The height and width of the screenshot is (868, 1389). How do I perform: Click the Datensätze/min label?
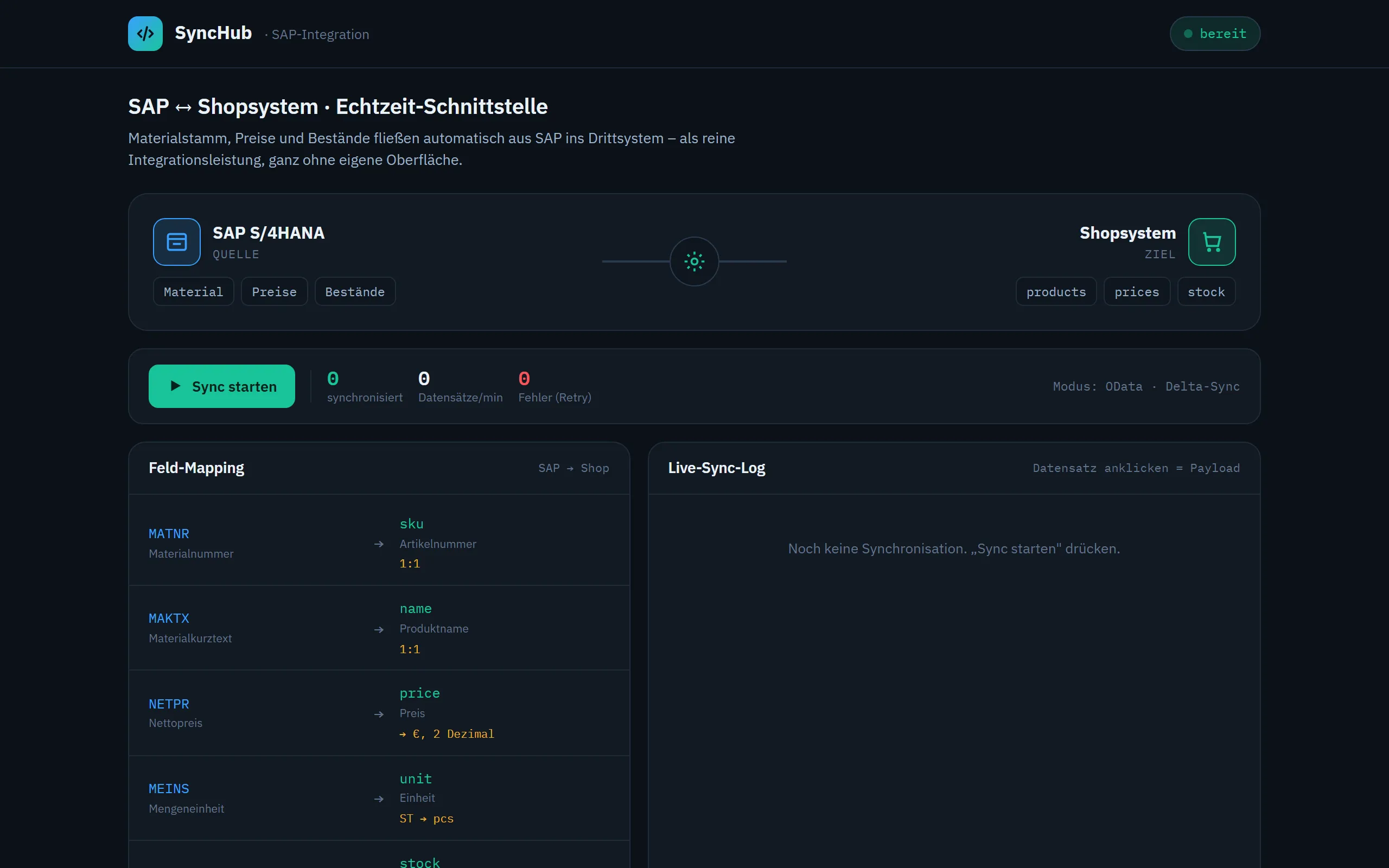pyautogui.click(x=460, y=397)
